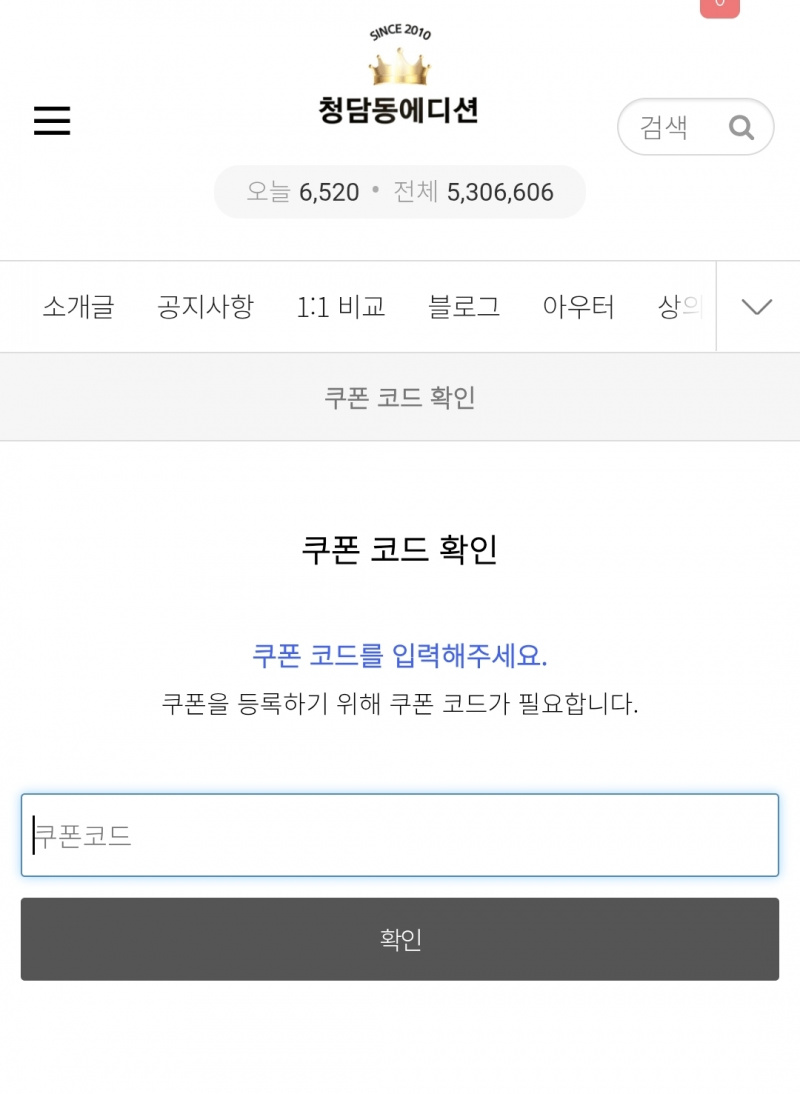Image resolution: width=800 pixels, height=1094 pixels.
Task: Click the 청담동에디션 site title
Action: (x=399, y=109)
